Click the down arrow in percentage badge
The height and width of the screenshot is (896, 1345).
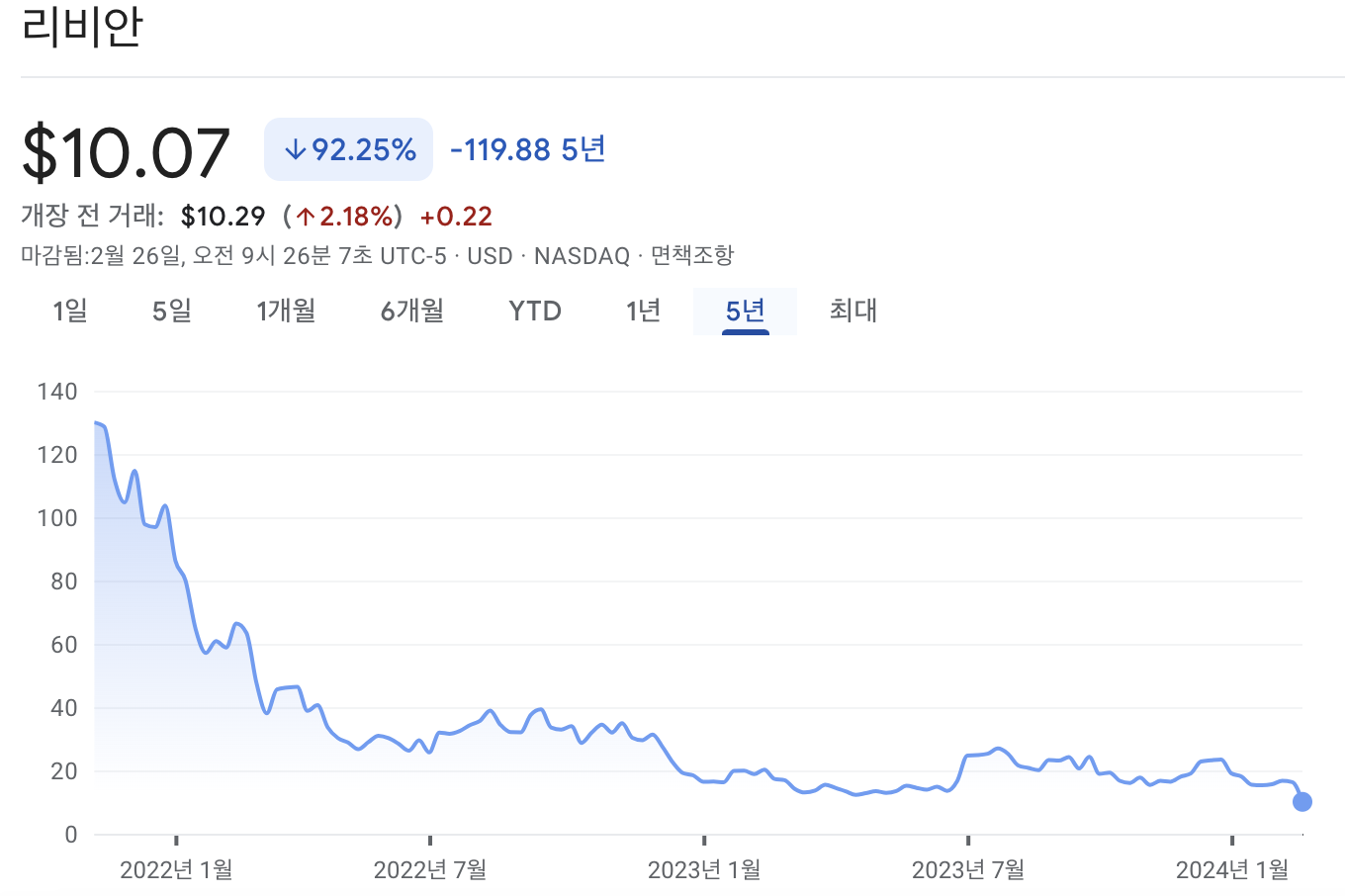pos(295,149)
